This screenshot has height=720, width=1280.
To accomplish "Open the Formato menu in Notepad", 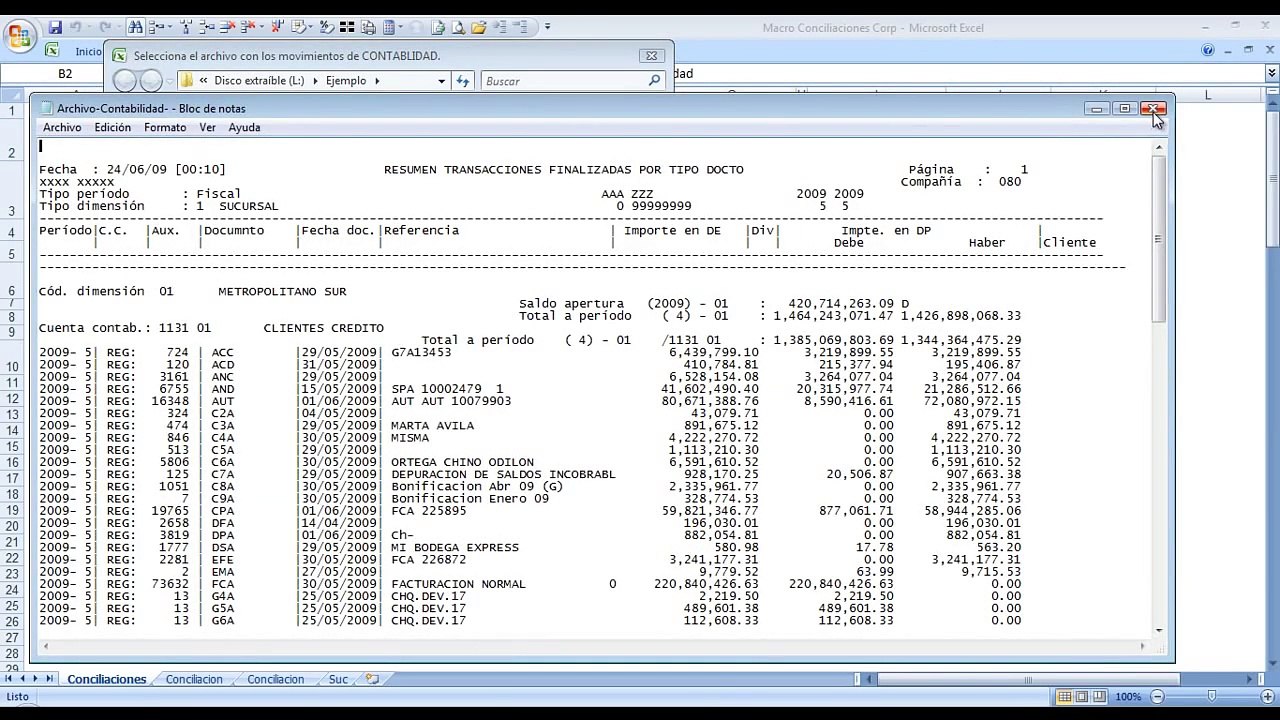I will [165, 128].
